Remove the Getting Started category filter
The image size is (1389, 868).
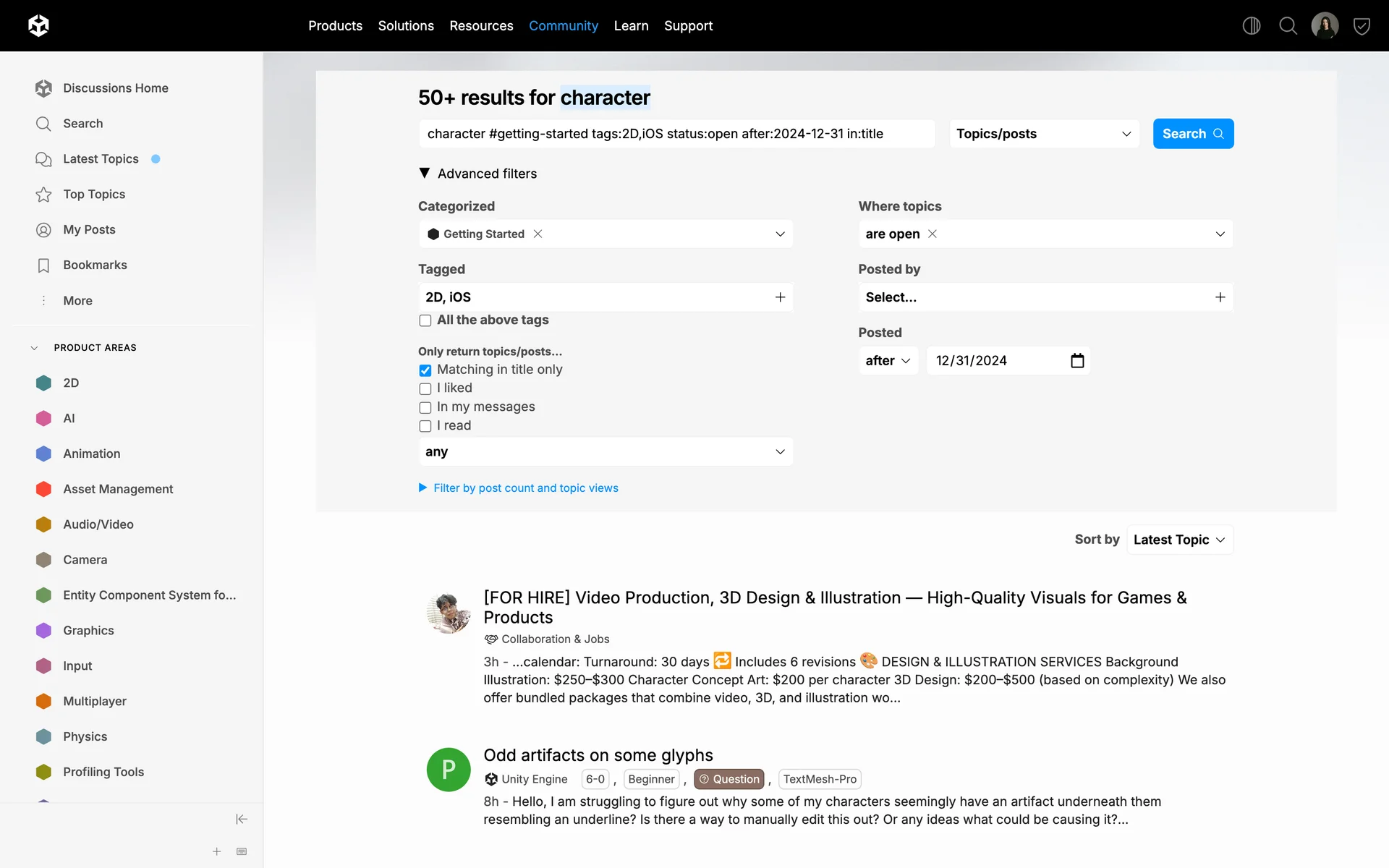(538, 234)
